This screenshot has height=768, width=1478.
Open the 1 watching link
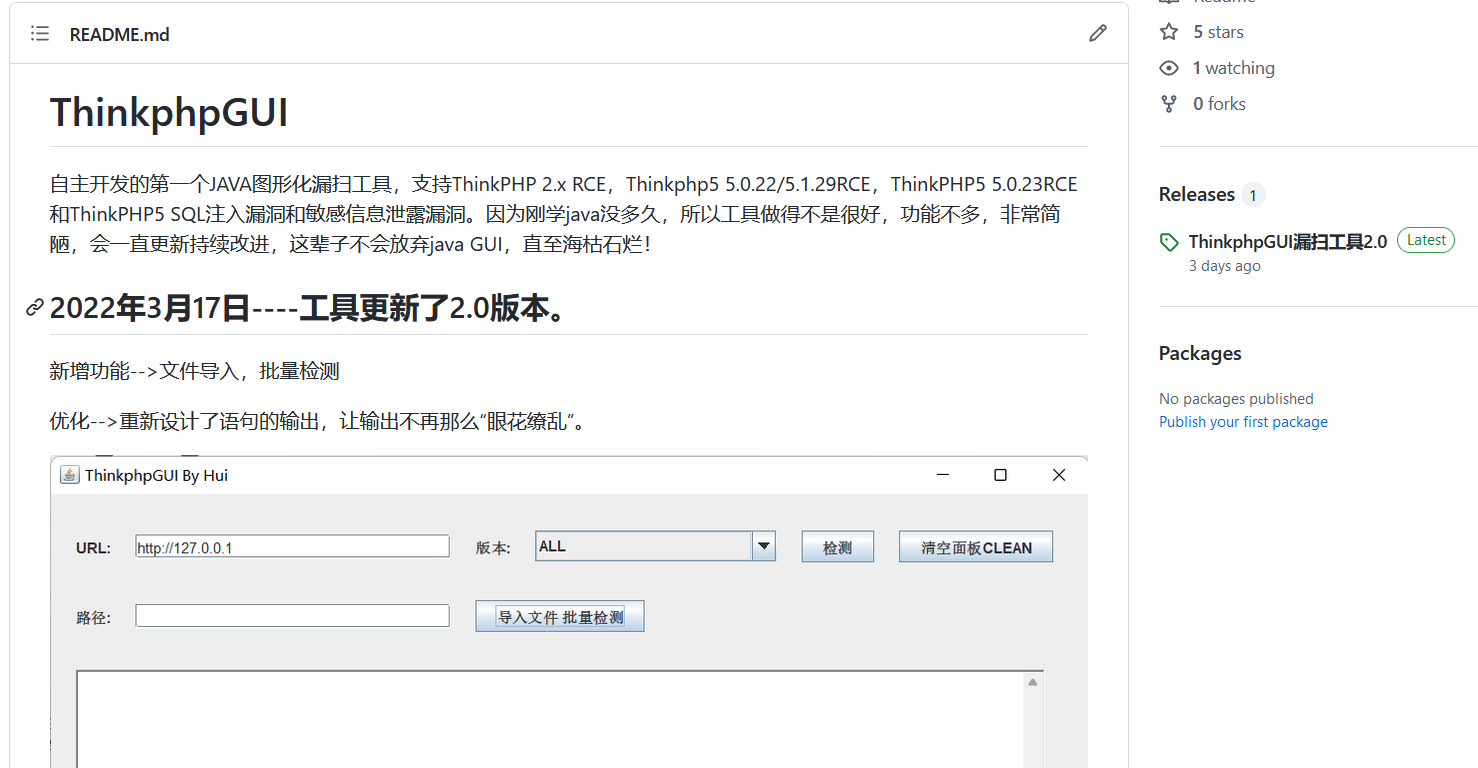tap(1233, 68)
